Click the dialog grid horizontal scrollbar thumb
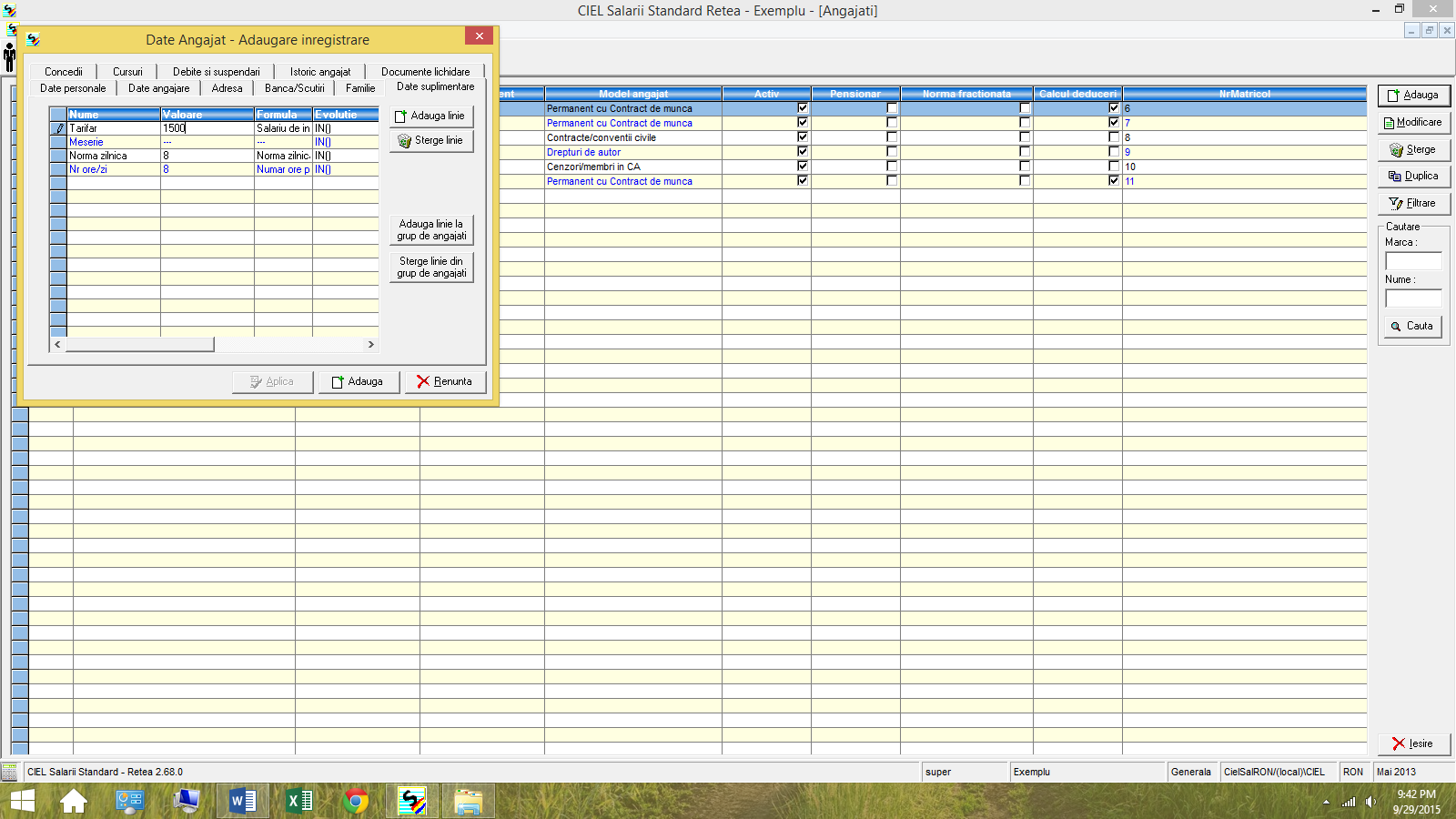1456x819 pixels. pos(140,344)
